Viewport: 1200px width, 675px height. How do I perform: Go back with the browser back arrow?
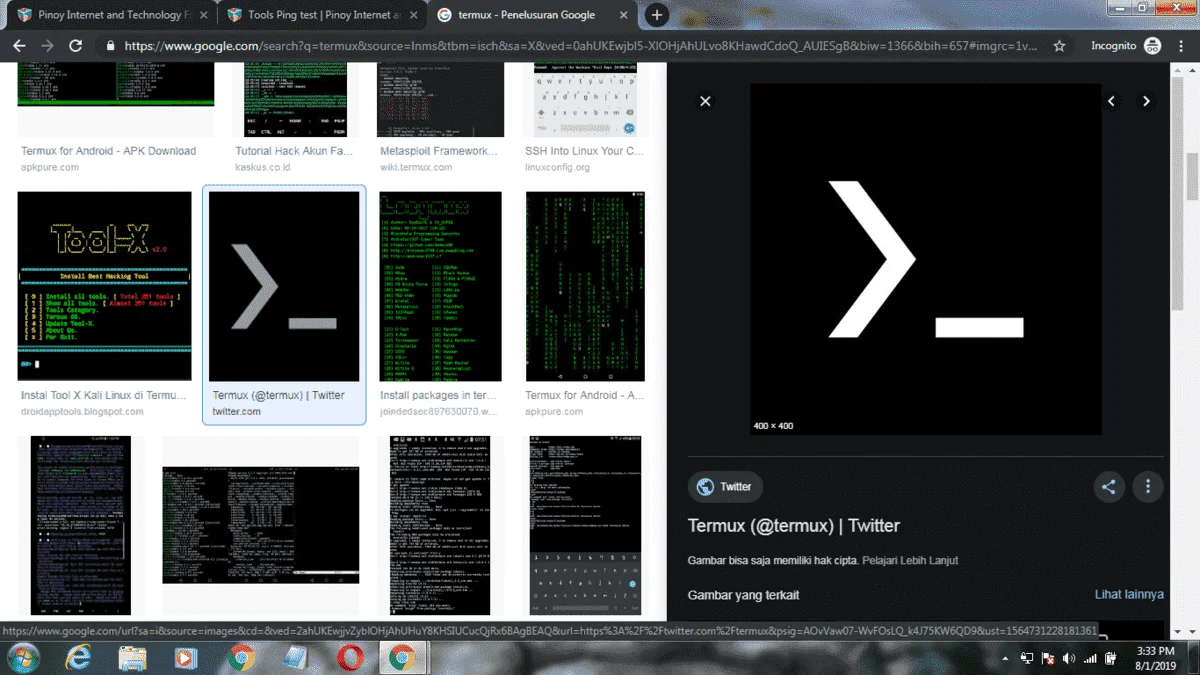tap(19, 46)
